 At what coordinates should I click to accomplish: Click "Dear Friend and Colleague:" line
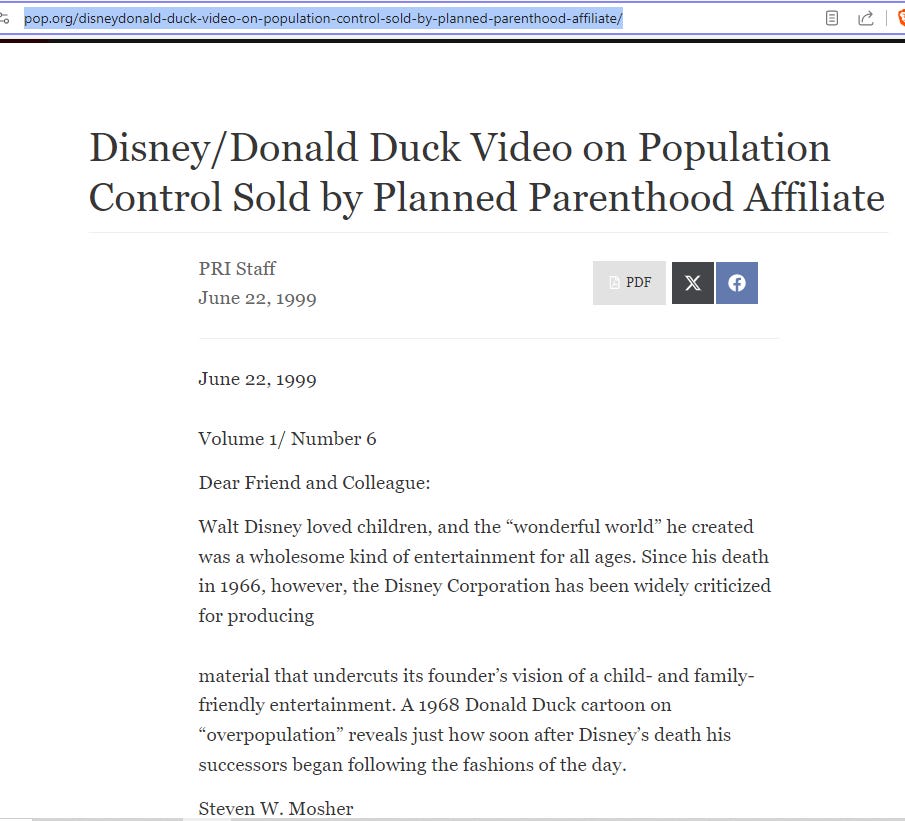[x=315, y=483]
